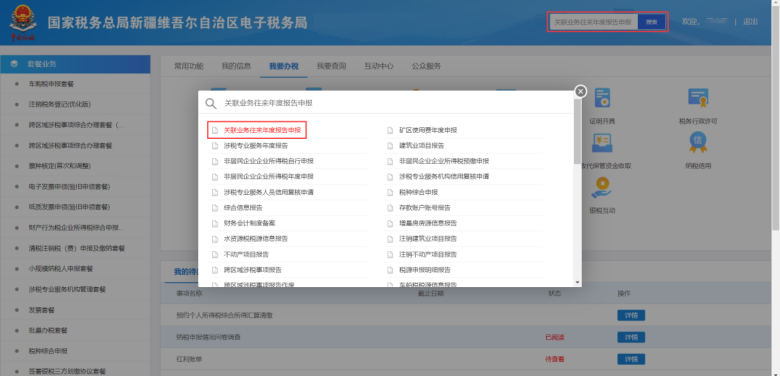
Task: Open the 水资源税税源信息报告 result
Action: point(256,239)
